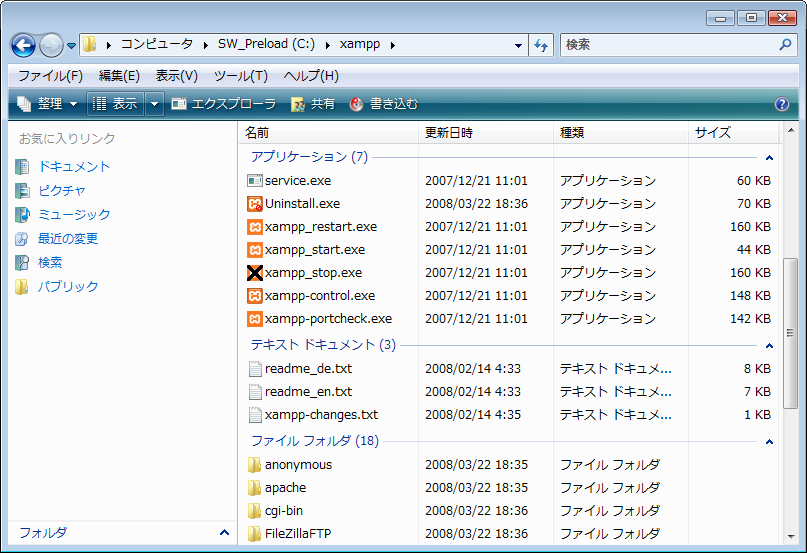Open the 編集(E) menu
807x553 pixels.
click(x=119, y=76)
